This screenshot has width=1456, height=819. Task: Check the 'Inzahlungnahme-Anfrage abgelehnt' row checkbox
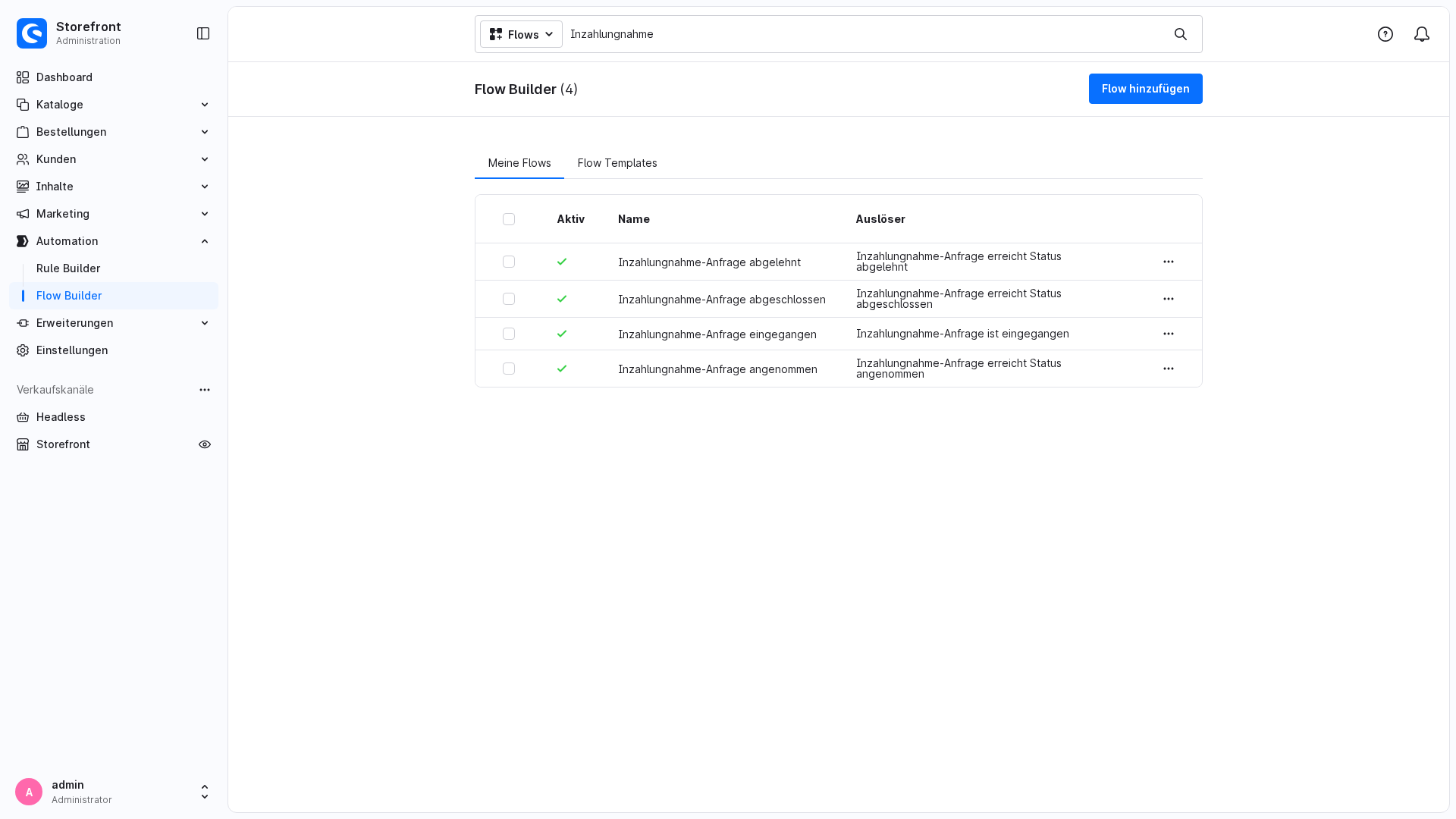point(509,262)
